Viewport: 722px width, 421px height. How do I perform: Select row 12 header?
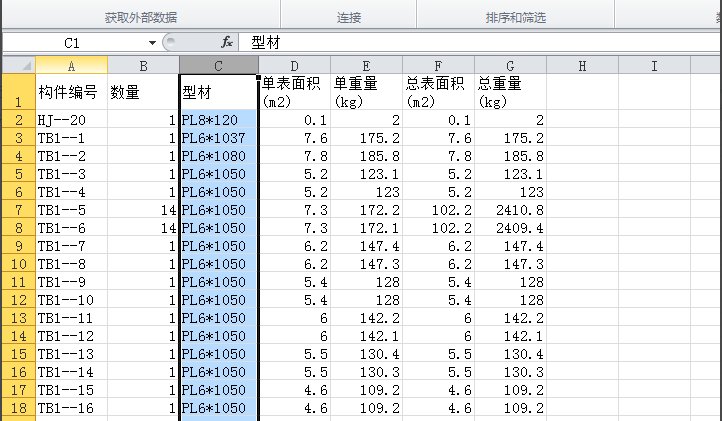coord(19,300)
